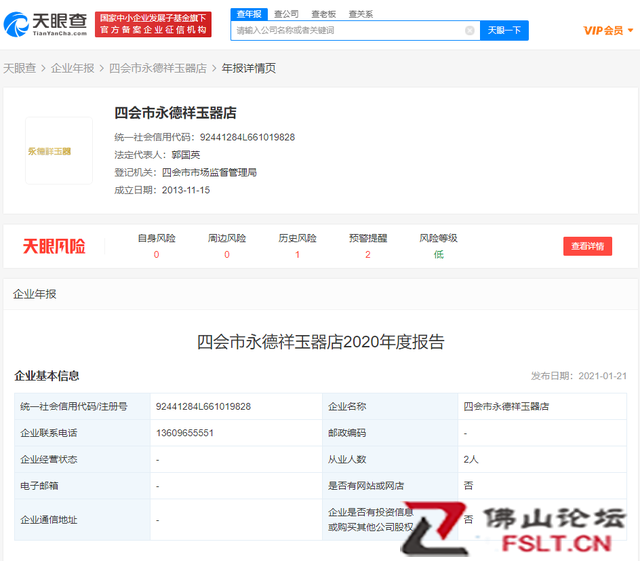
Task: Clear the search box with the X icon
Action: [x=470, y=31]
